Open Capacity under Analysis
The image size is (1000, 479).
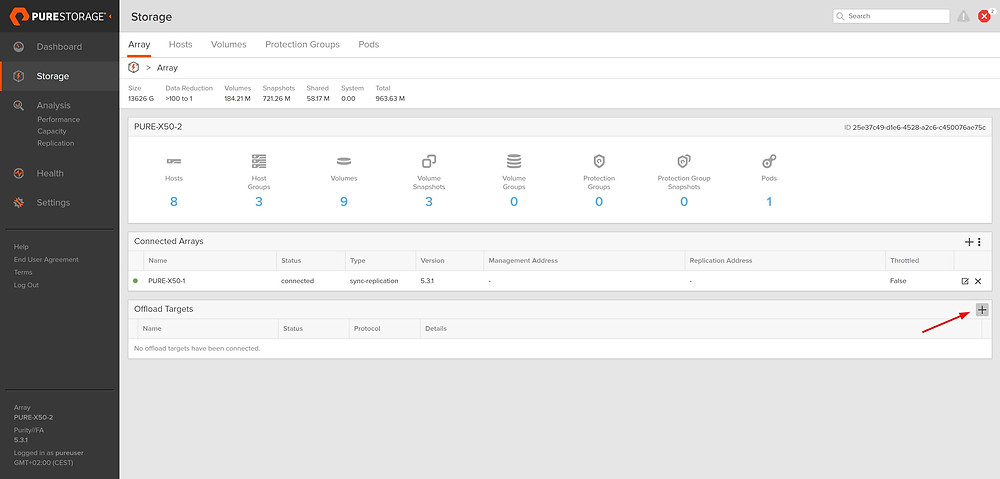(52, 131)
